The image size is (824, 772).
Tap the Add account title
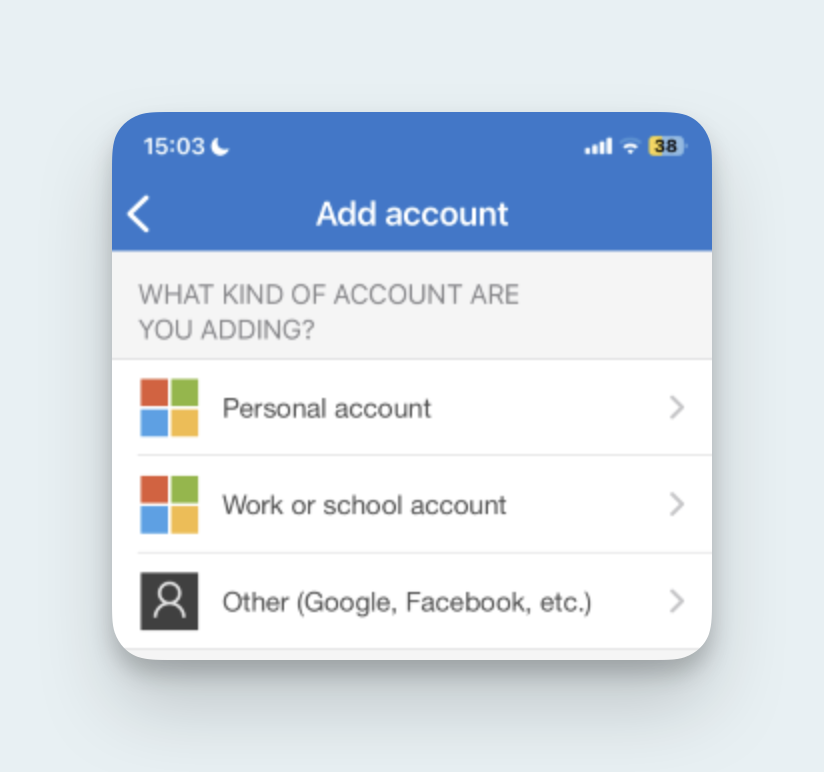point(412,214)
